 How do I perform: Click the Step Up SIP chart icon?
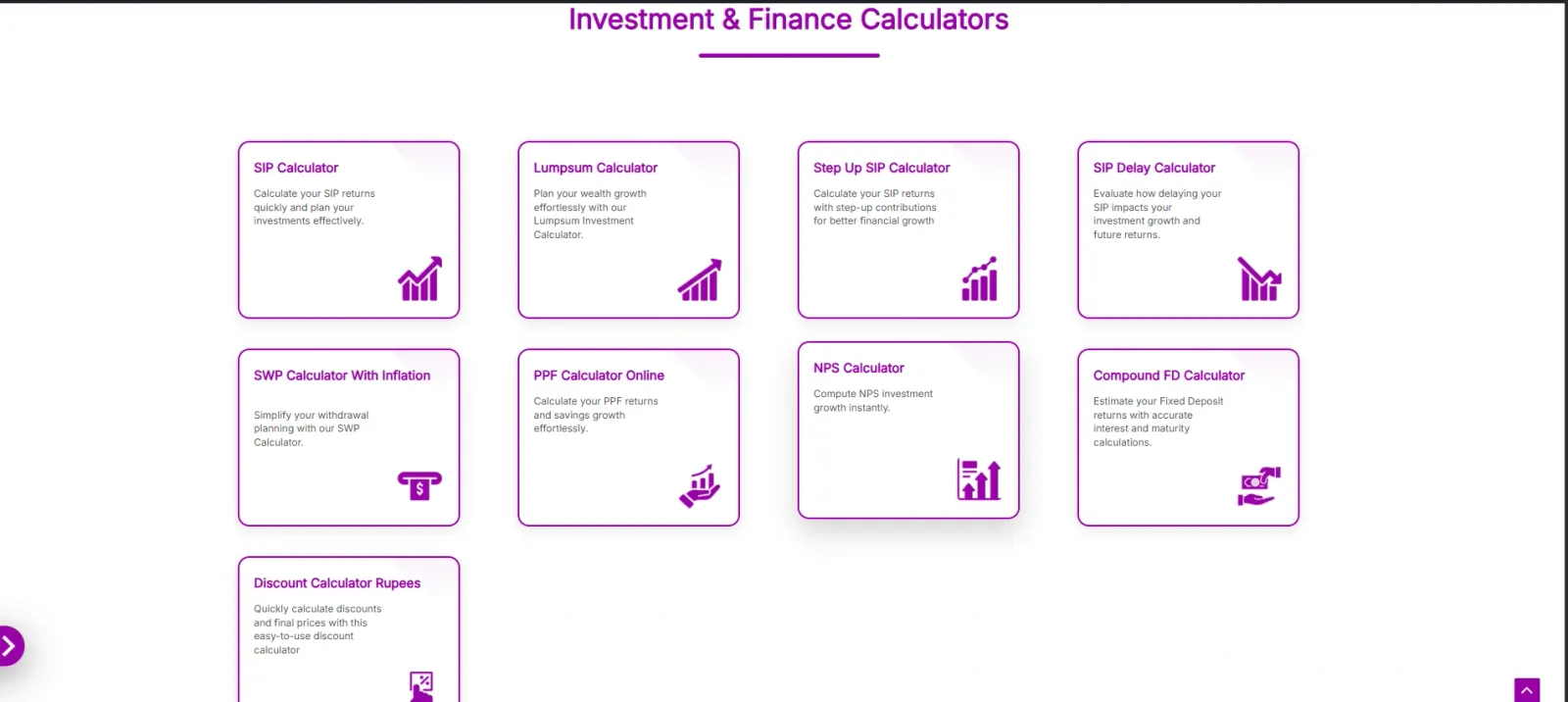979,279
